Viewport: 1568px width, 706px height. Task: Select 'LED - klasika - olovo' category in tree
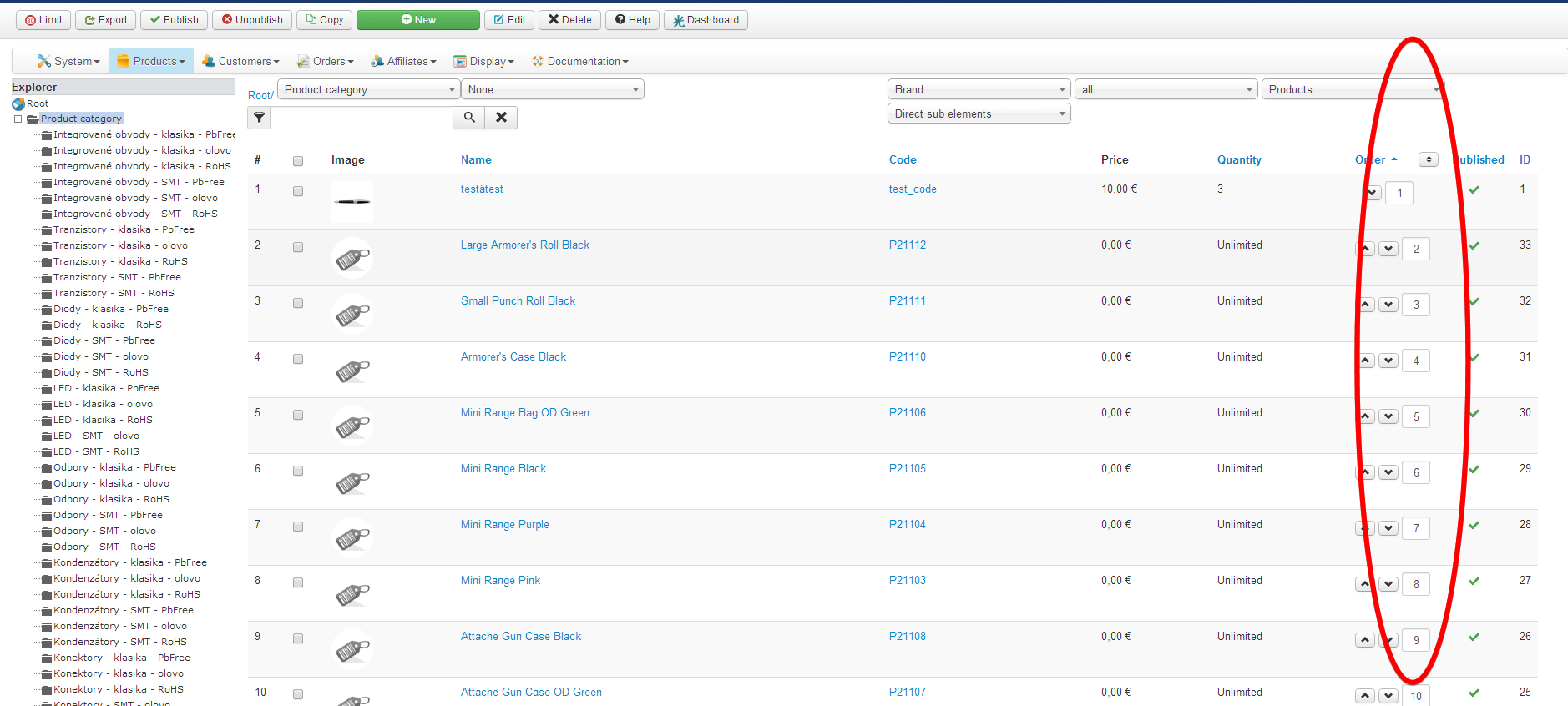pos(103,404)
